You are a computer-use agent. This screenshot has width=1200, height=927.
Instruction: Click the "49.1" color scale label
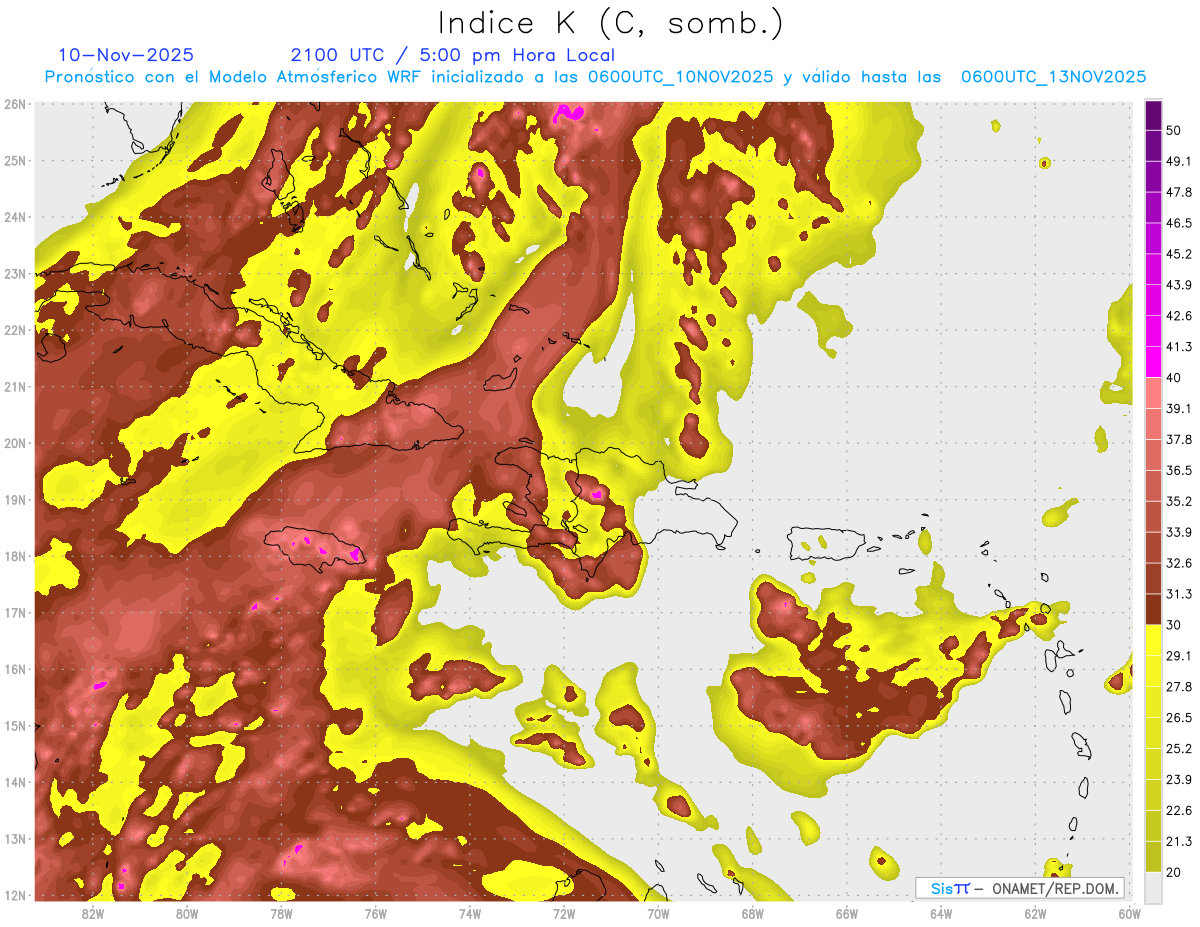click(1179, 161)
